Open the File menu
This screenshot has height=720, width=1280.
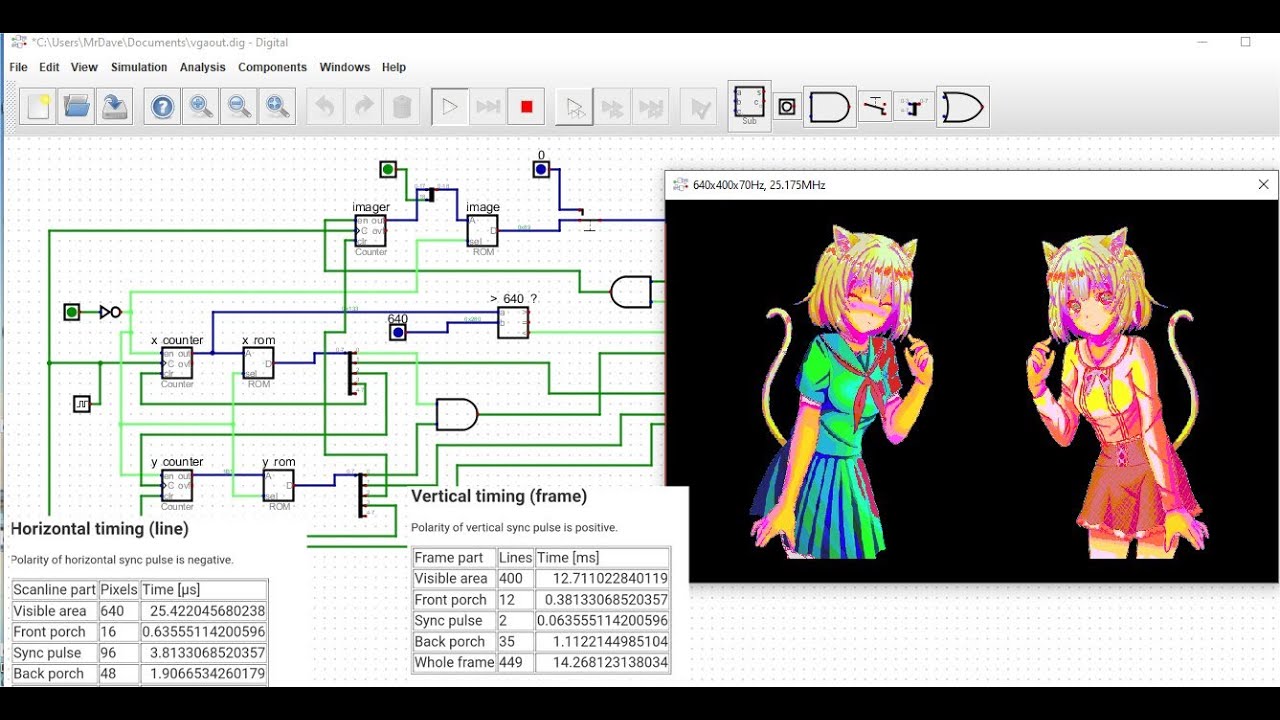(x=18, y=67)
